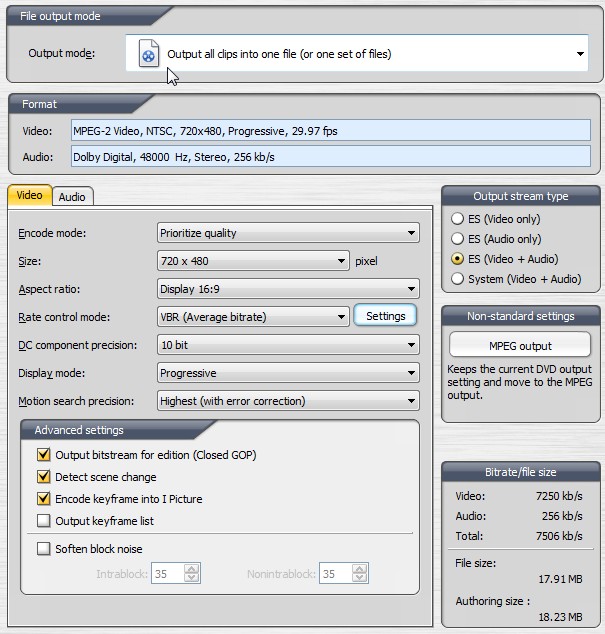
Task: Expand the Encode mode dropdown
Action: 288,233
